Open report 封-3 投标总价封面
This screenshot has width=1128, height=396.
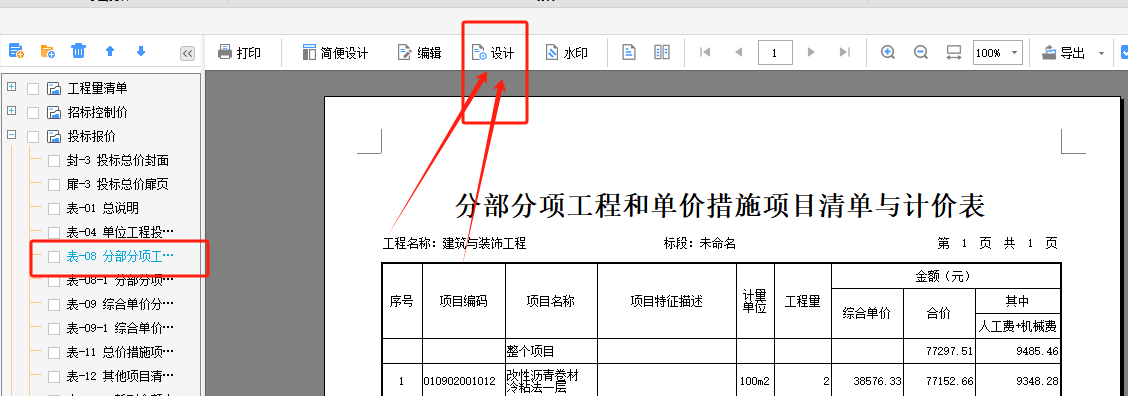click(x=118, y=161)
